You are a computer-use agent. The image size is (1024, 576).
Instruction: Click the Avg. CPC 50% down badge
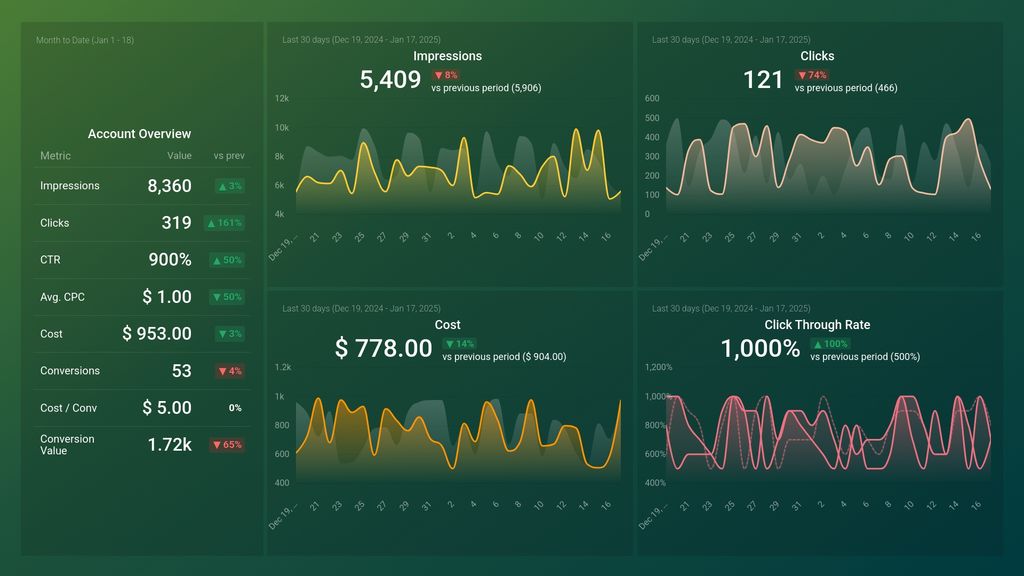click(227, 297)
